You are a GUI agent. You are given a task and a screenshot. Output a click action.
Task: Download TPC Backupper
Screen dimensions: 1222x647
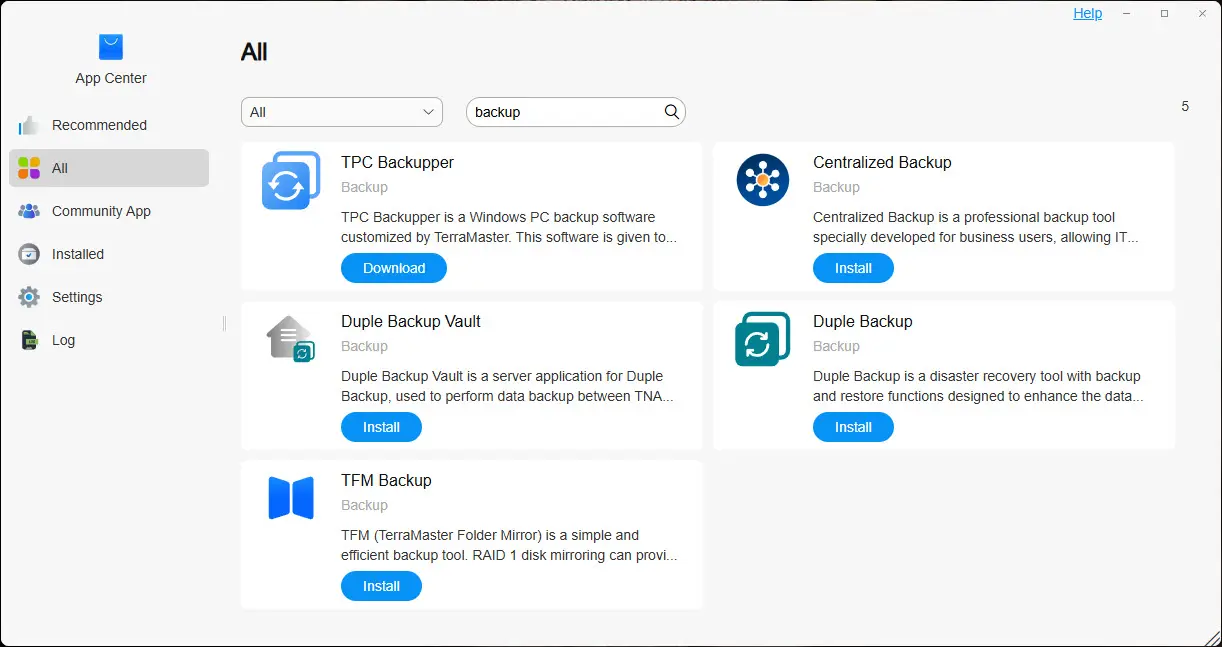(394, 268)
